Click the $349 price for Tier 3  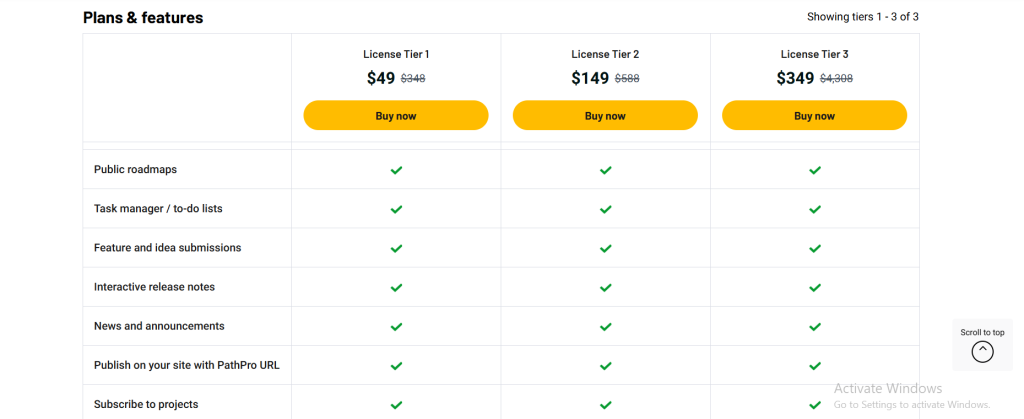[x=796, y=78]
